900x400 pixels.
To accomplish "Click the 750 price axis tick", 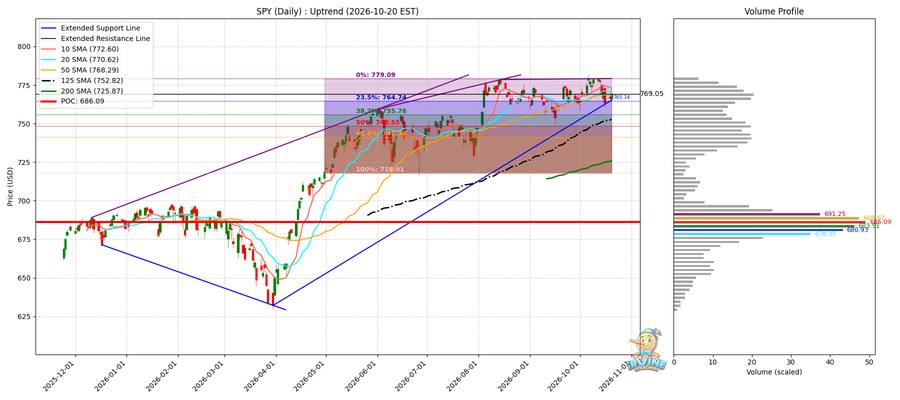I will tap(26, 124).
